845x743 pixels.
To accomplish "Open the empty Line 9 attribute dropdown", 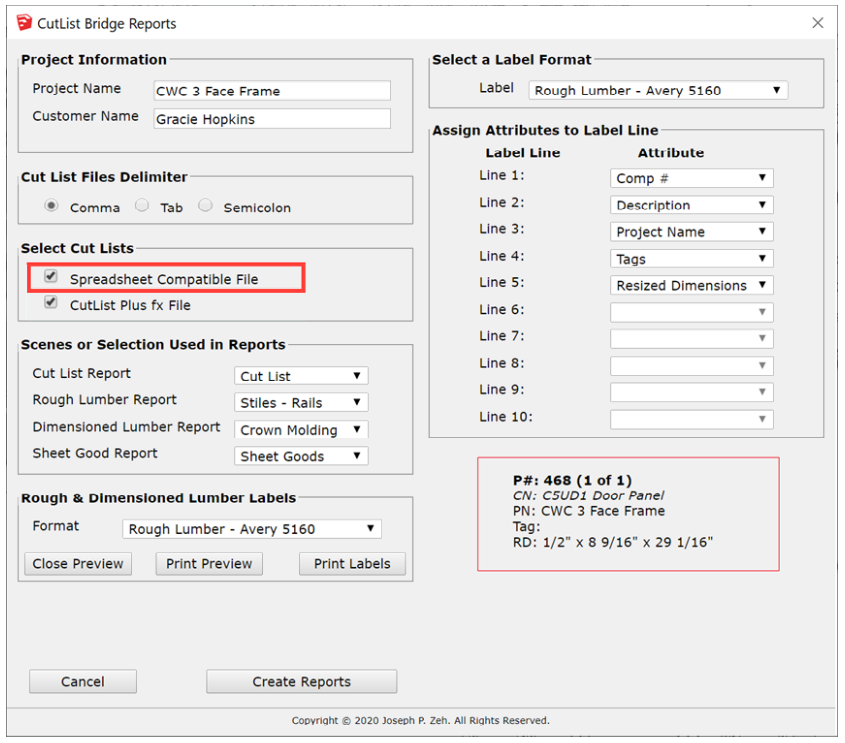I will coord(691,392).
